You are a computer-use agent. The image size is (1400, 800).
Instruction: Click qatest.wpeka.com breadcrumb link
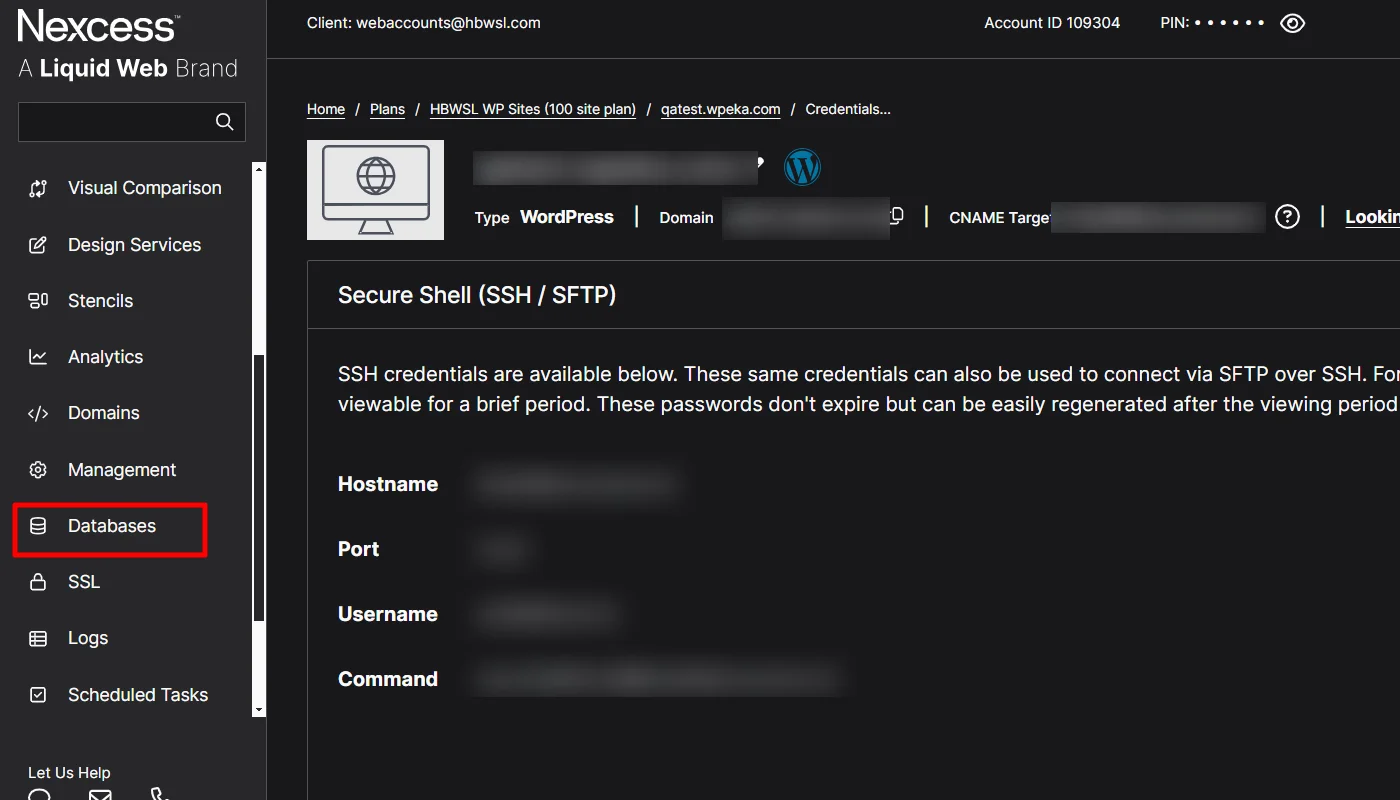720,109
